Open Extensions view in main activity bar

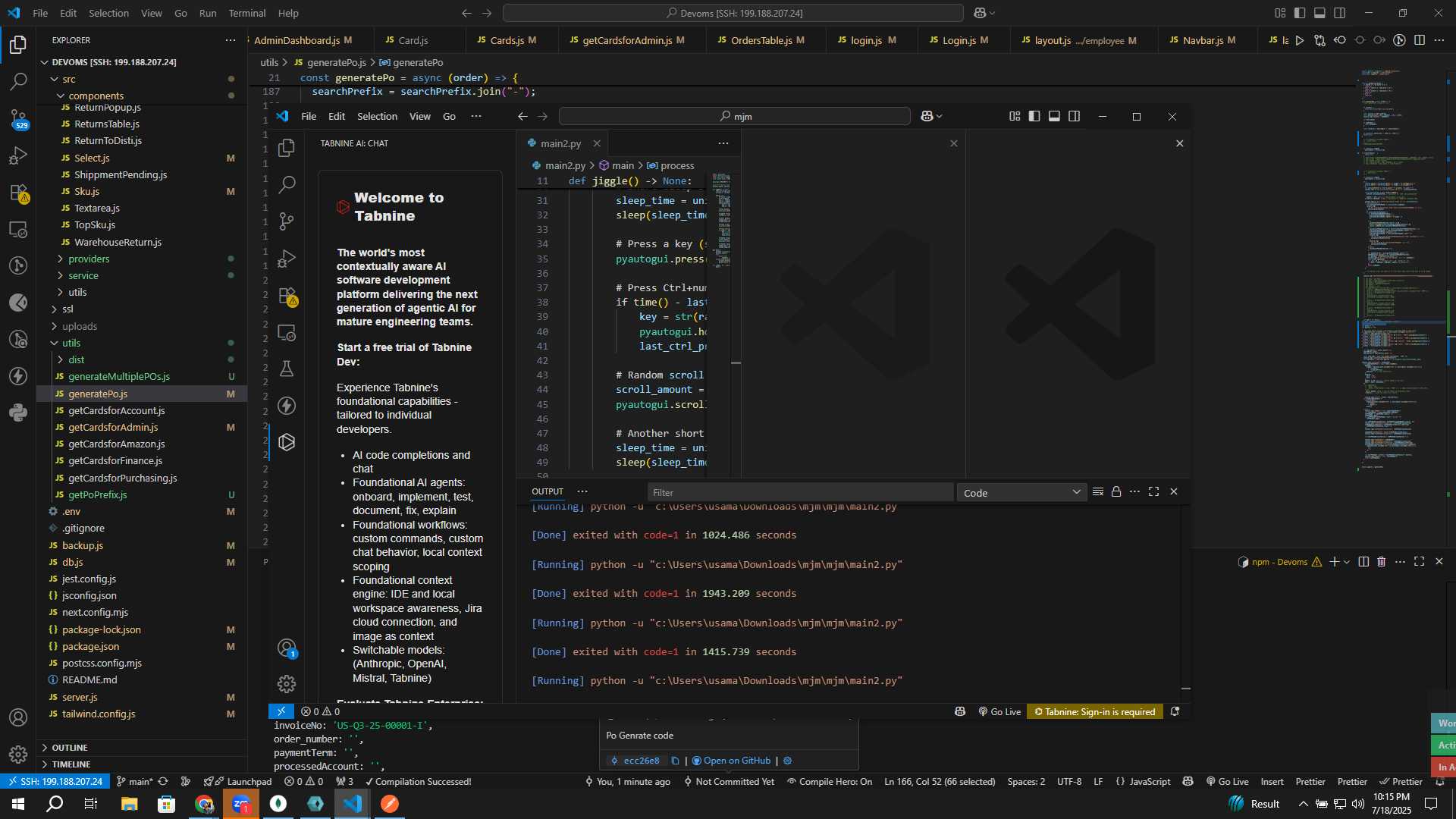(18, 193)
